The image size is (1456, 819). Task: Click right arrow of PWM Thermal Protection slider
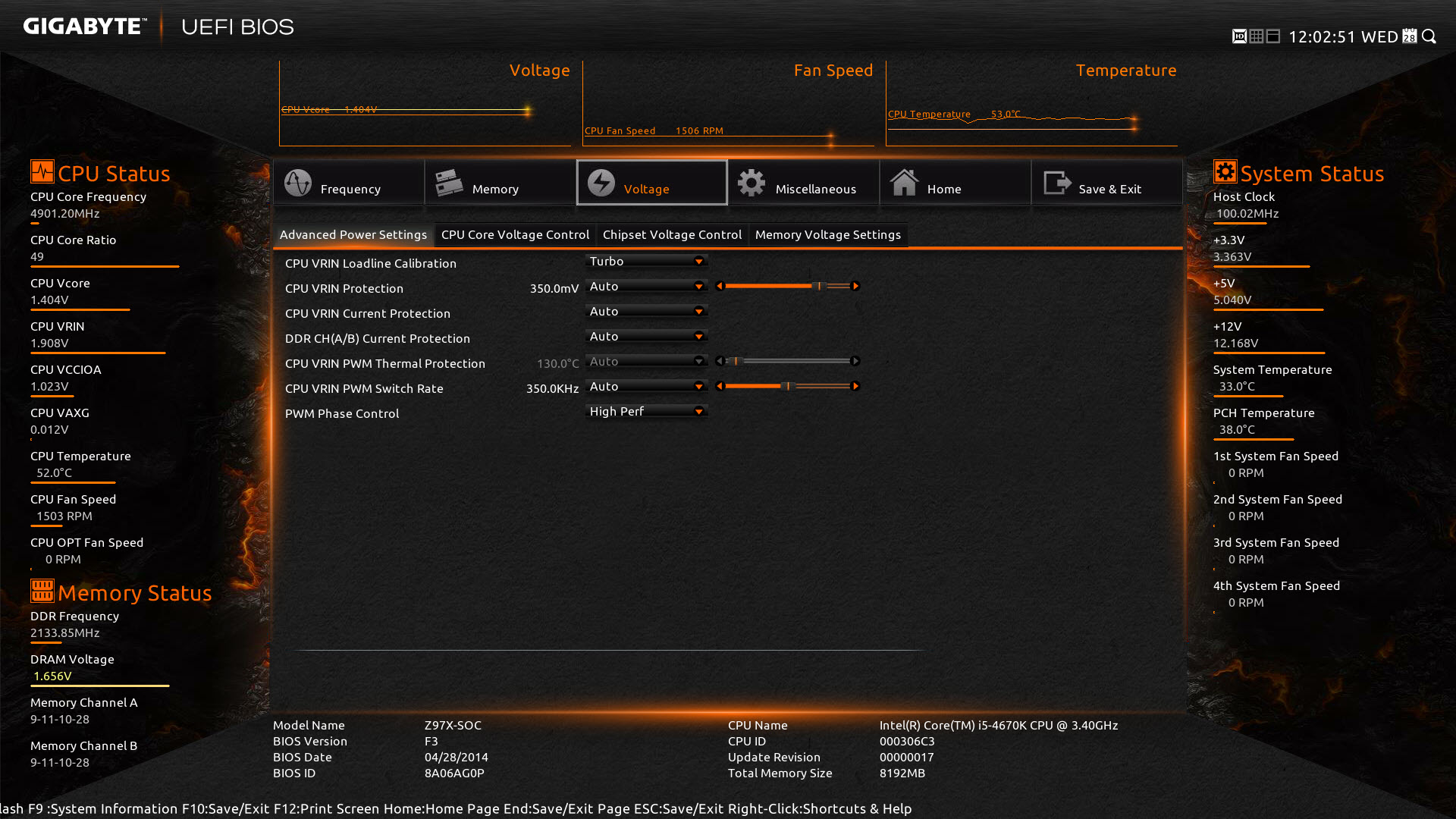pyautogui.click(x=855, y=361)
